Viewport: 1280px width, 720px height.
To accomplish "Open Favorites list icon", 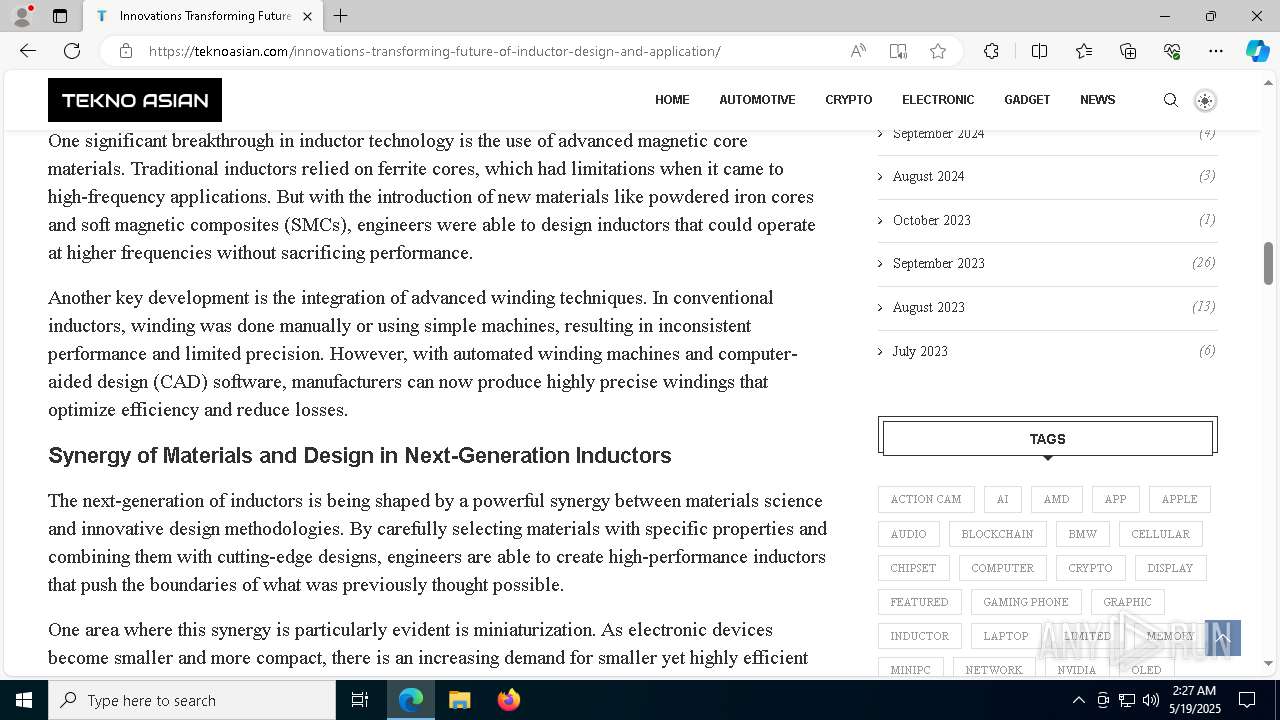I will (1084, 51).
